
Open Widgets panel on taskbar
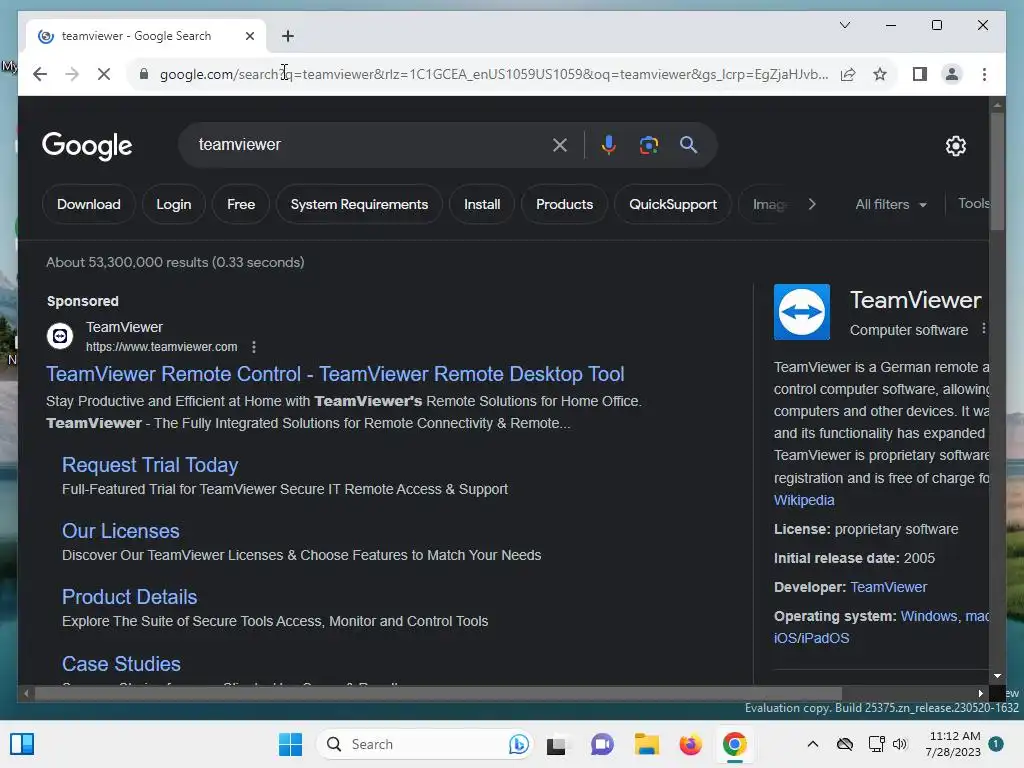(22, 744)
